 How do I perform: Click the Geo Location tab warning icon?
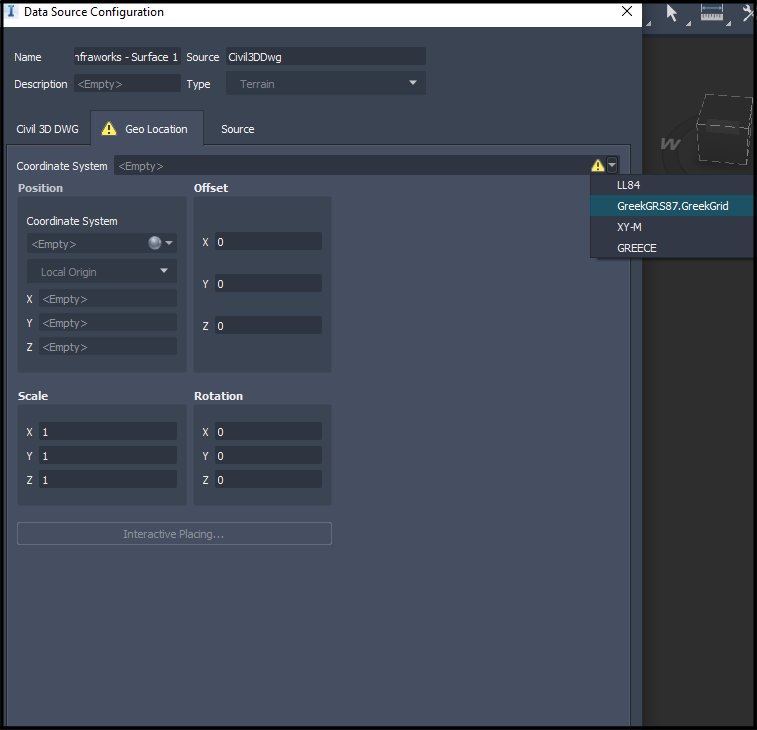pyautogui.click(x=109, y=129)
